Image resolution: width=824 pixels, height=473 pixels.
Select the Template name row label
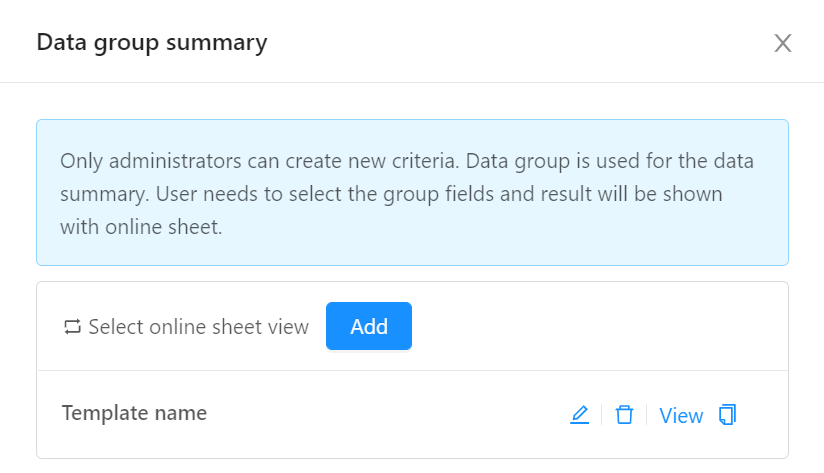pos(135,413)
